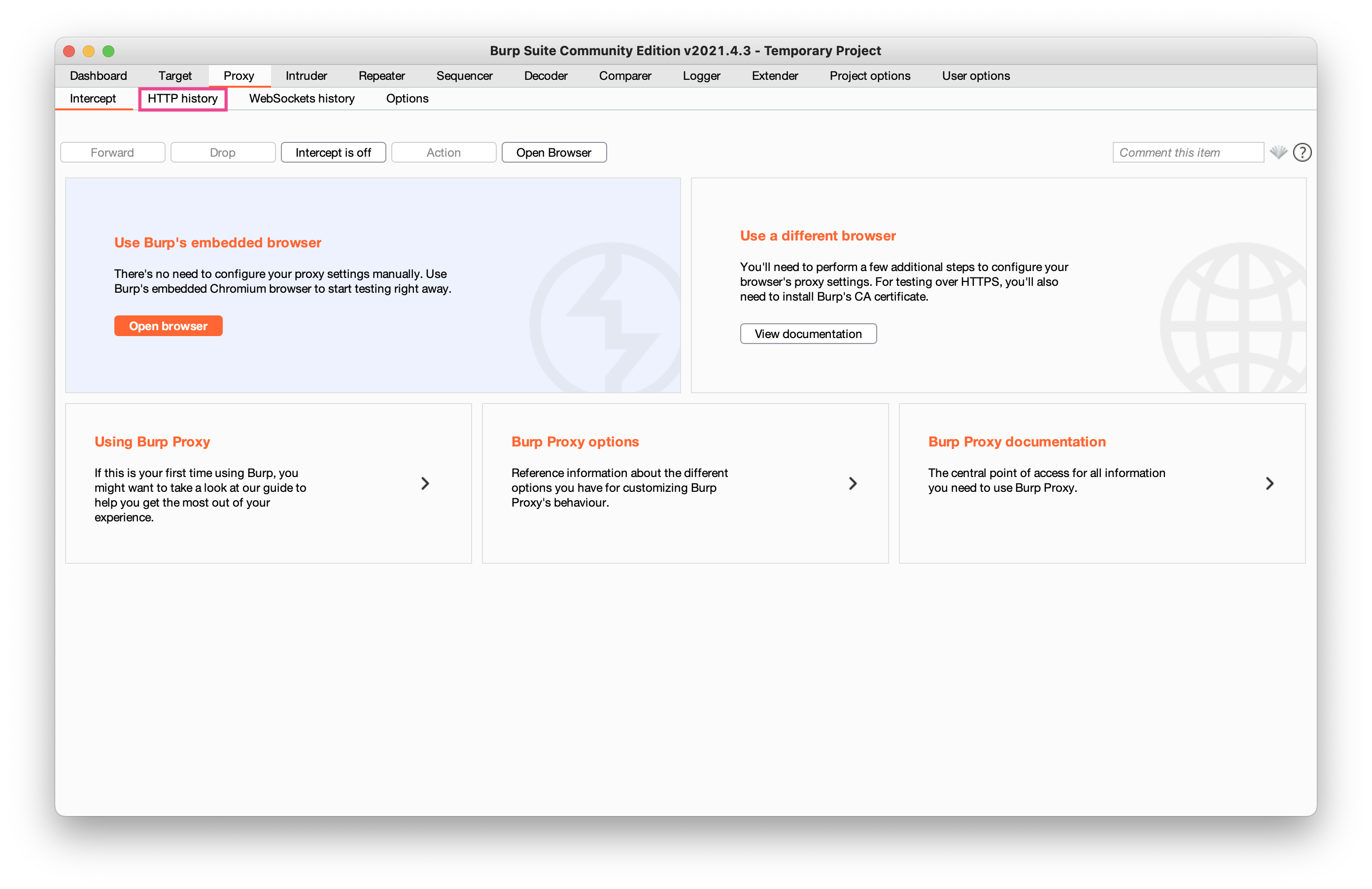The height and width of the screenshot is (889, 1372).
Task: Expand the Burp Proxy options chevron
Action: coord(853,483)
